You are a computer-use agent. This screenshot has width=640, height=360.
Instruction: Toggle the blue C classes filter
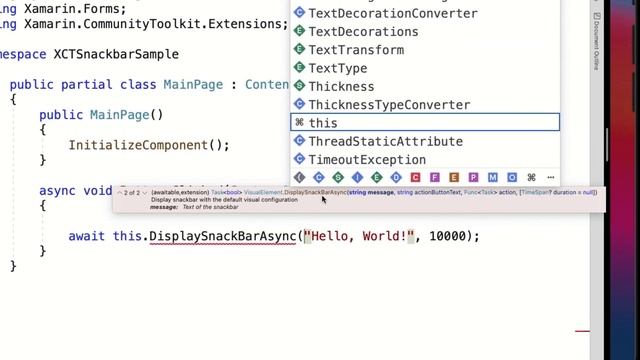coord(319,178)
